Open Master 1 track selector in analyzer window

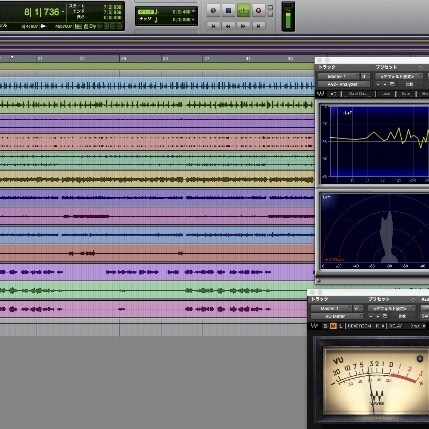coord(338,76)
